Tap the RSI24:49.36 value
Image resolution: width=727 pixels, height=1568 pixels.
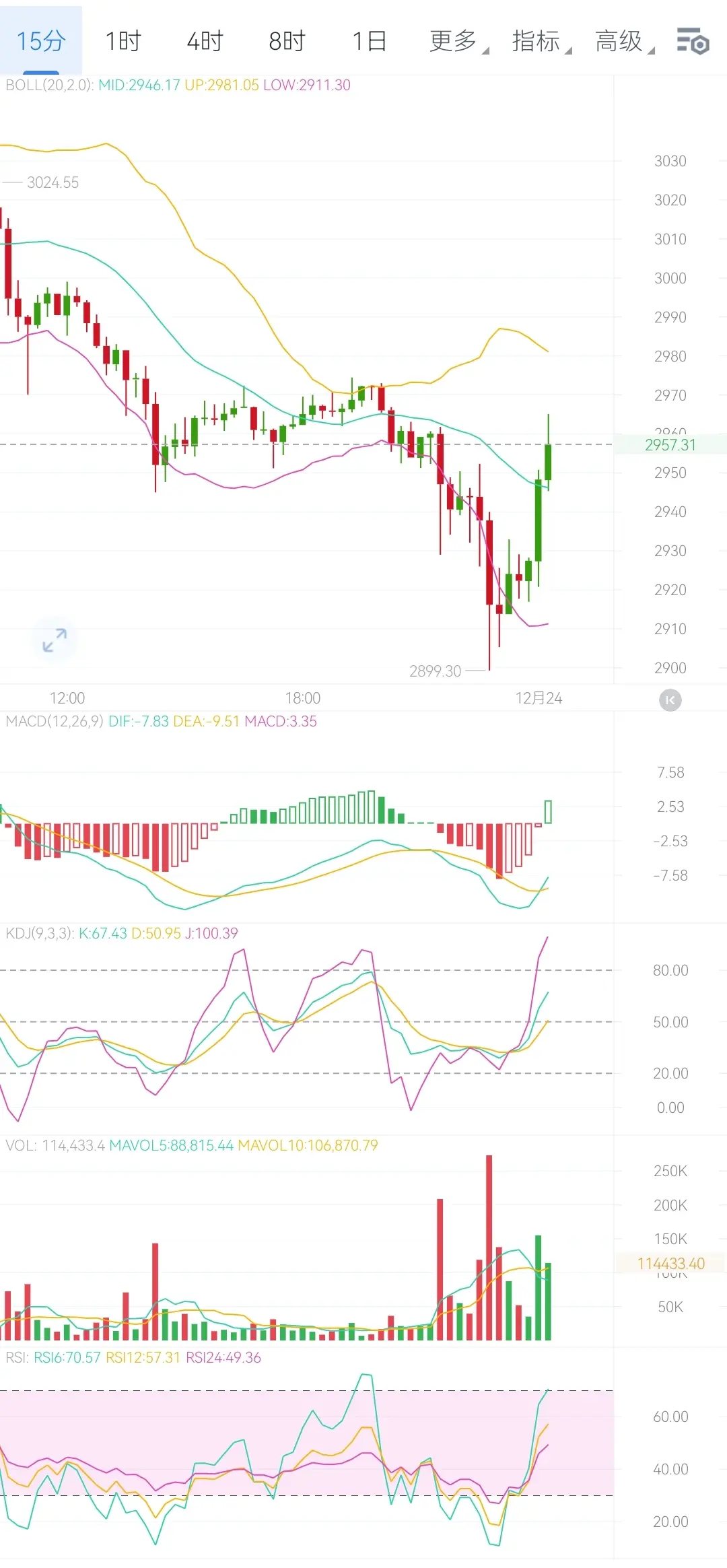(223, 1357)
